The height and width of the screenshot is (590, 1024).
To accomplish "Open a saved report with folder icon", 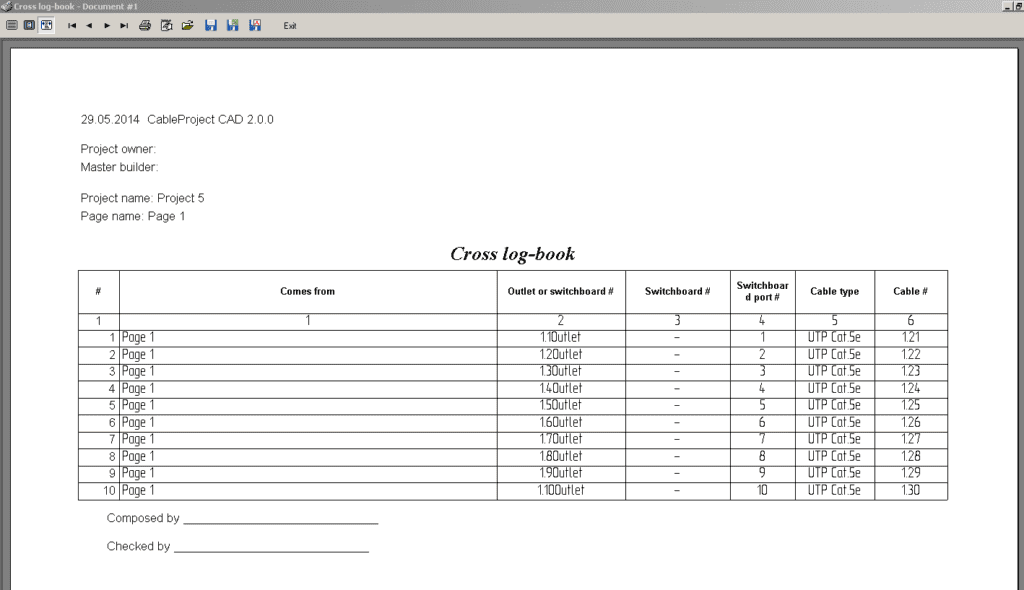I will (x=187, y=25).
